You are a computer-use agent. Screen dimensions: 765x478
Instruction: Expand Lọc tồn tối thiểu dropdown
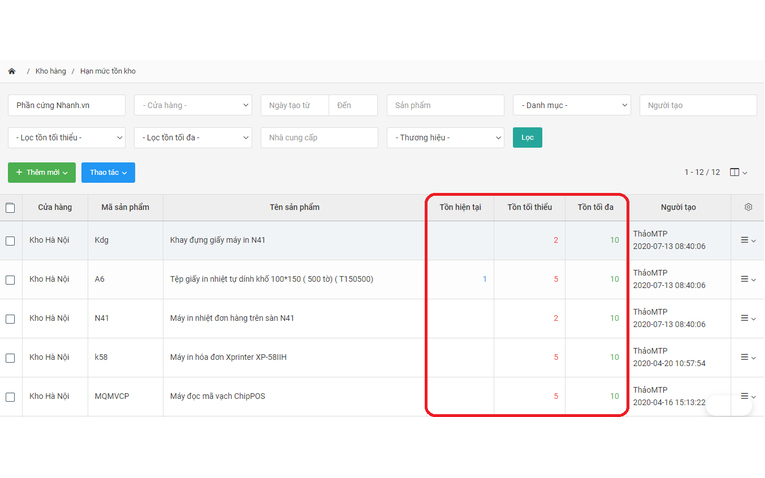click(x=67, y=138)
